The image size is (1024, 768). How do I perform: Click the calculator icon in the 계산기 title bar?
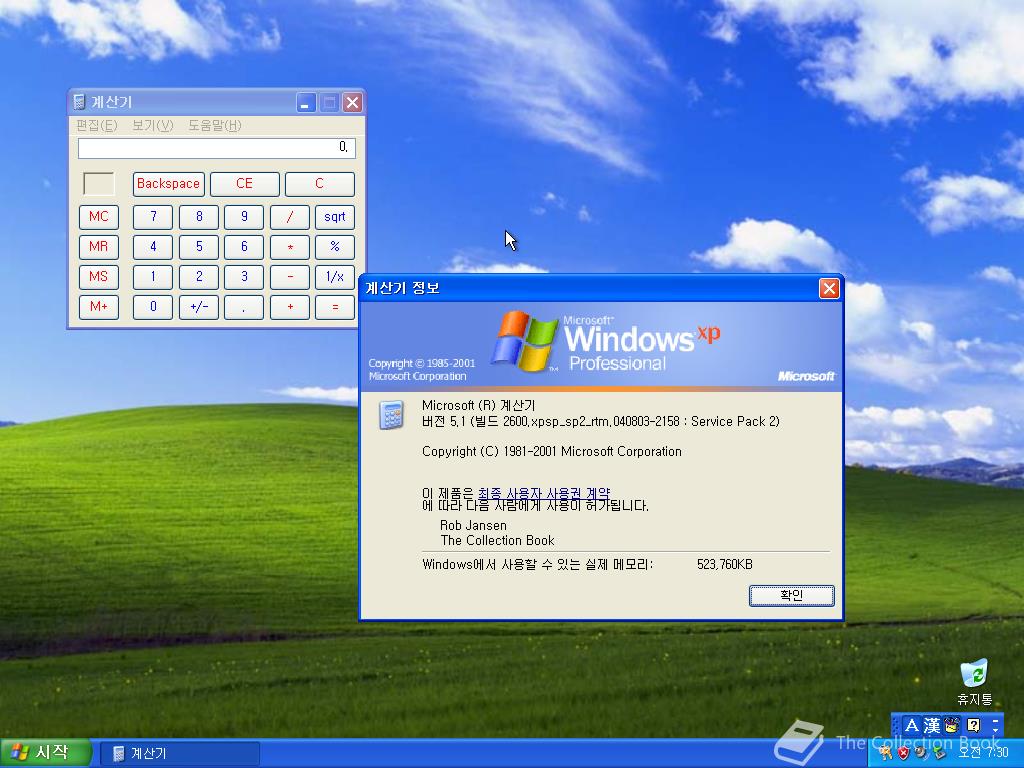coord(80,102)
